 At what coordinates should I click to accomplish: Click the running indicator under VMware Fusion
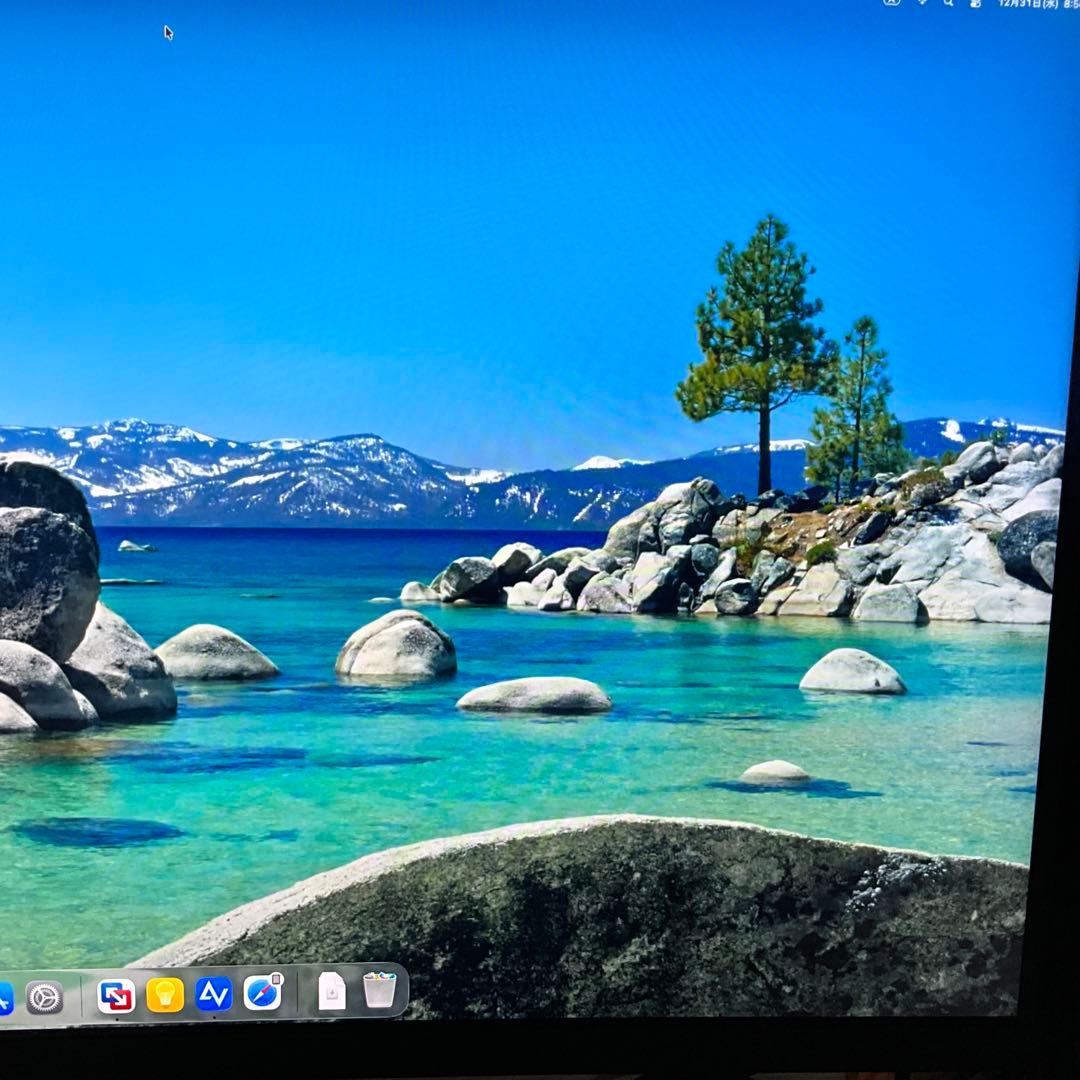click(117, 1019)
